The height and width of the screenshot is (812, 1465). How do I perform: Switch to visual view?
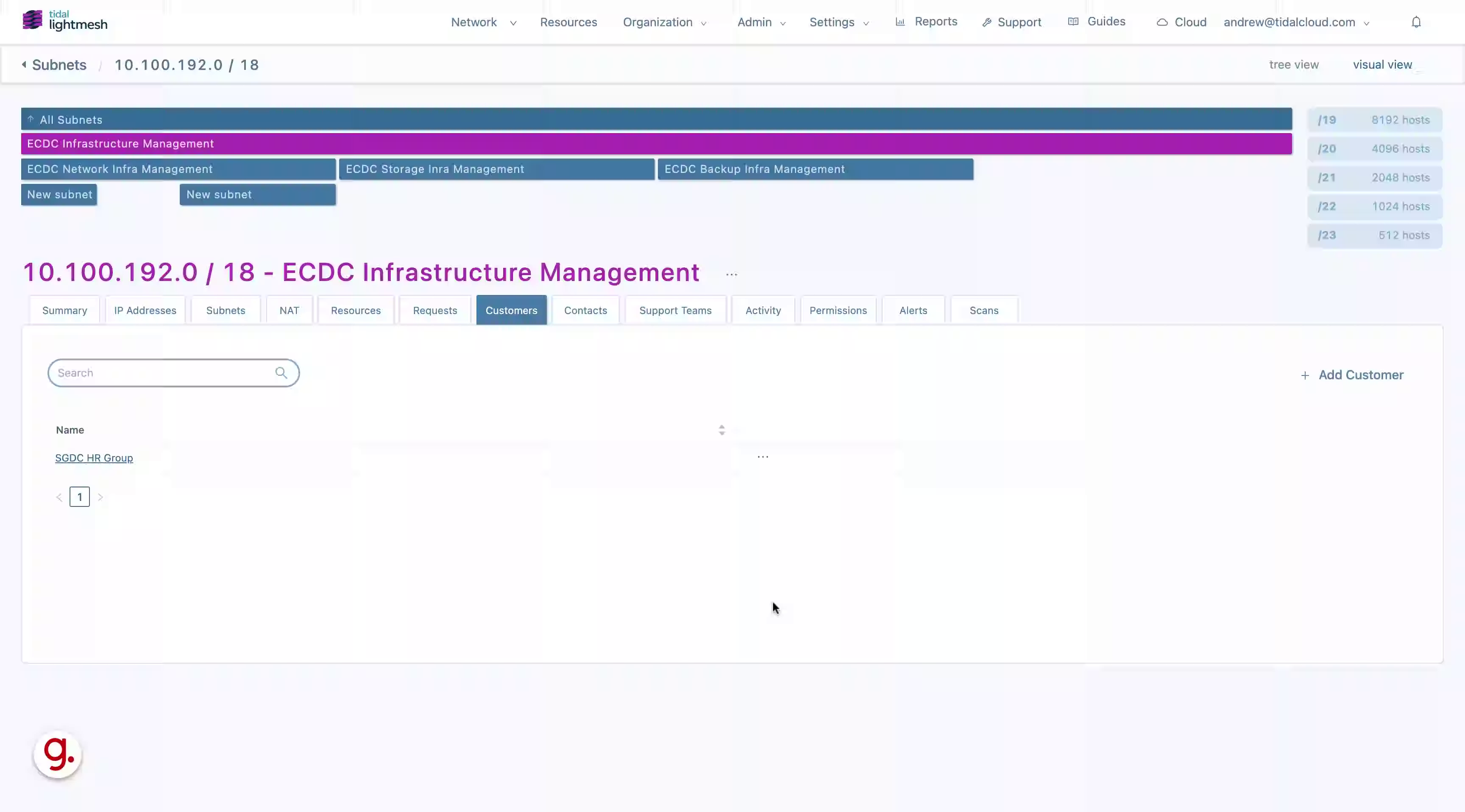tap(1382, 65)
